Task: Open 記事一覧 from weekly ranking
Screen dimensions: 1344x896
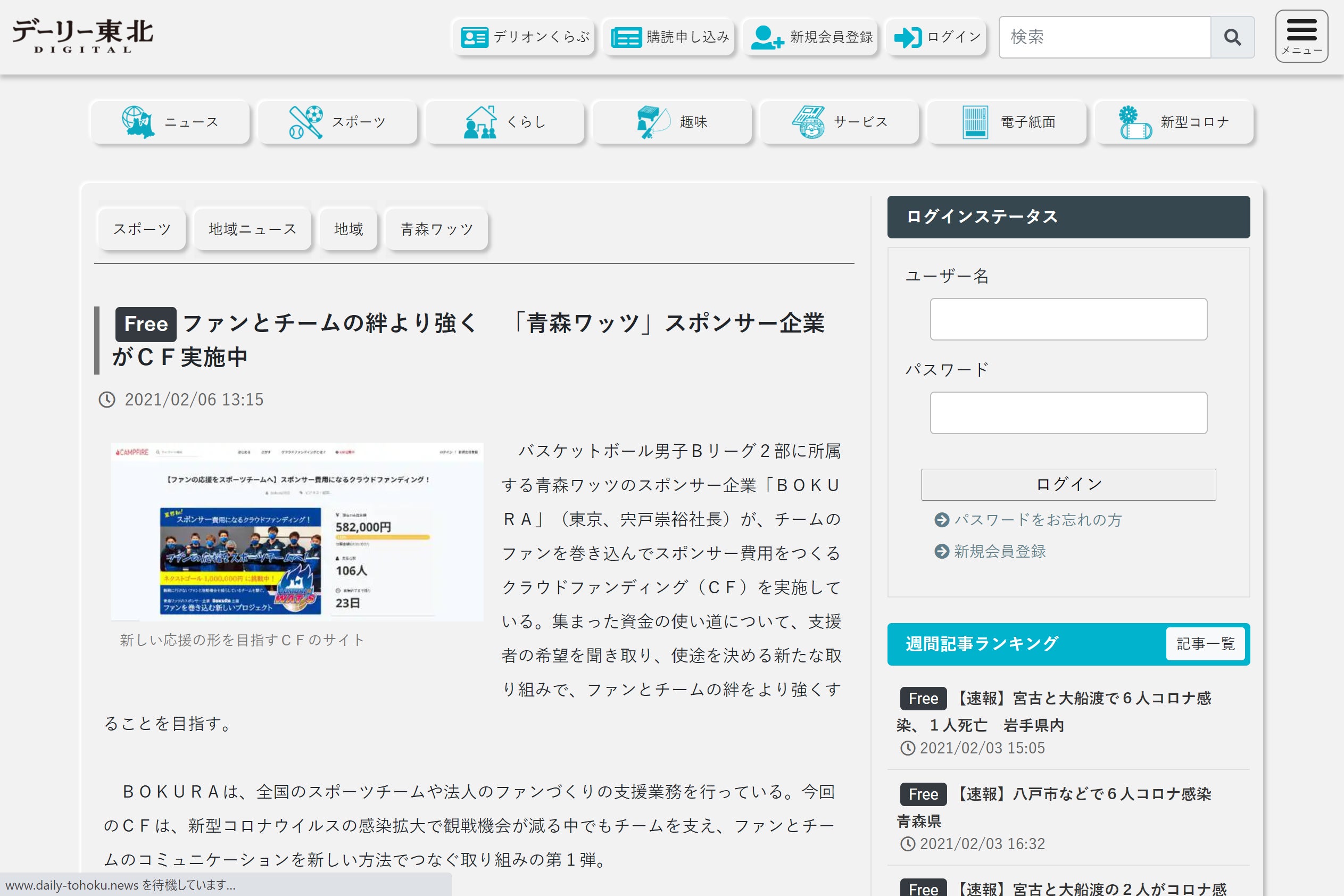Action: 1205,643
